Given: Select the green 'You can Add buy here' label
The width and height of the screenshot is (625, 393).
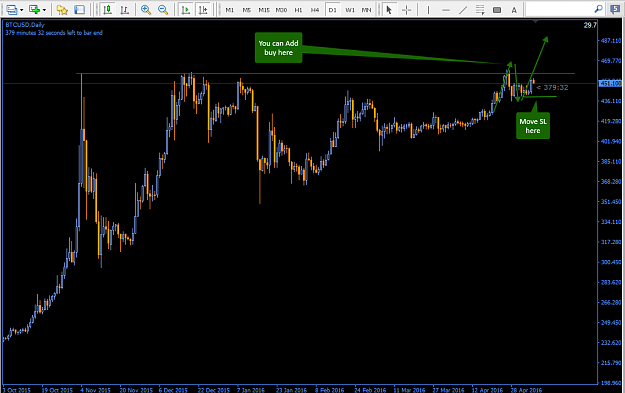Looking at the screenshot, I should point(278,48).
